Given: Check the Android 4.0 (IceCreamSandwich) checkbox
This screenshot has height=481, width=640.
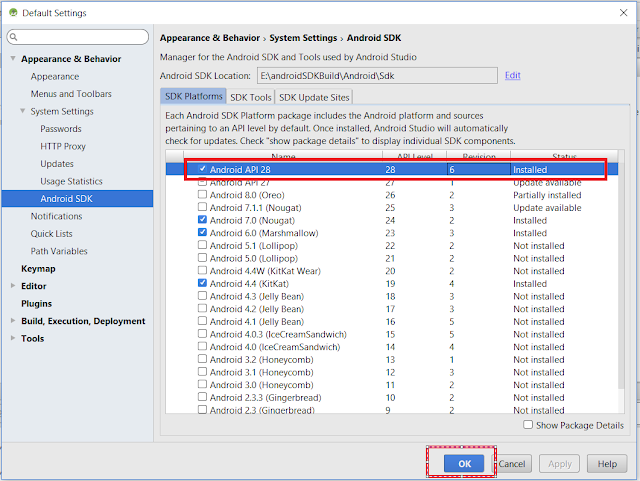Looking at the screenshot, I should click(202, 346).
